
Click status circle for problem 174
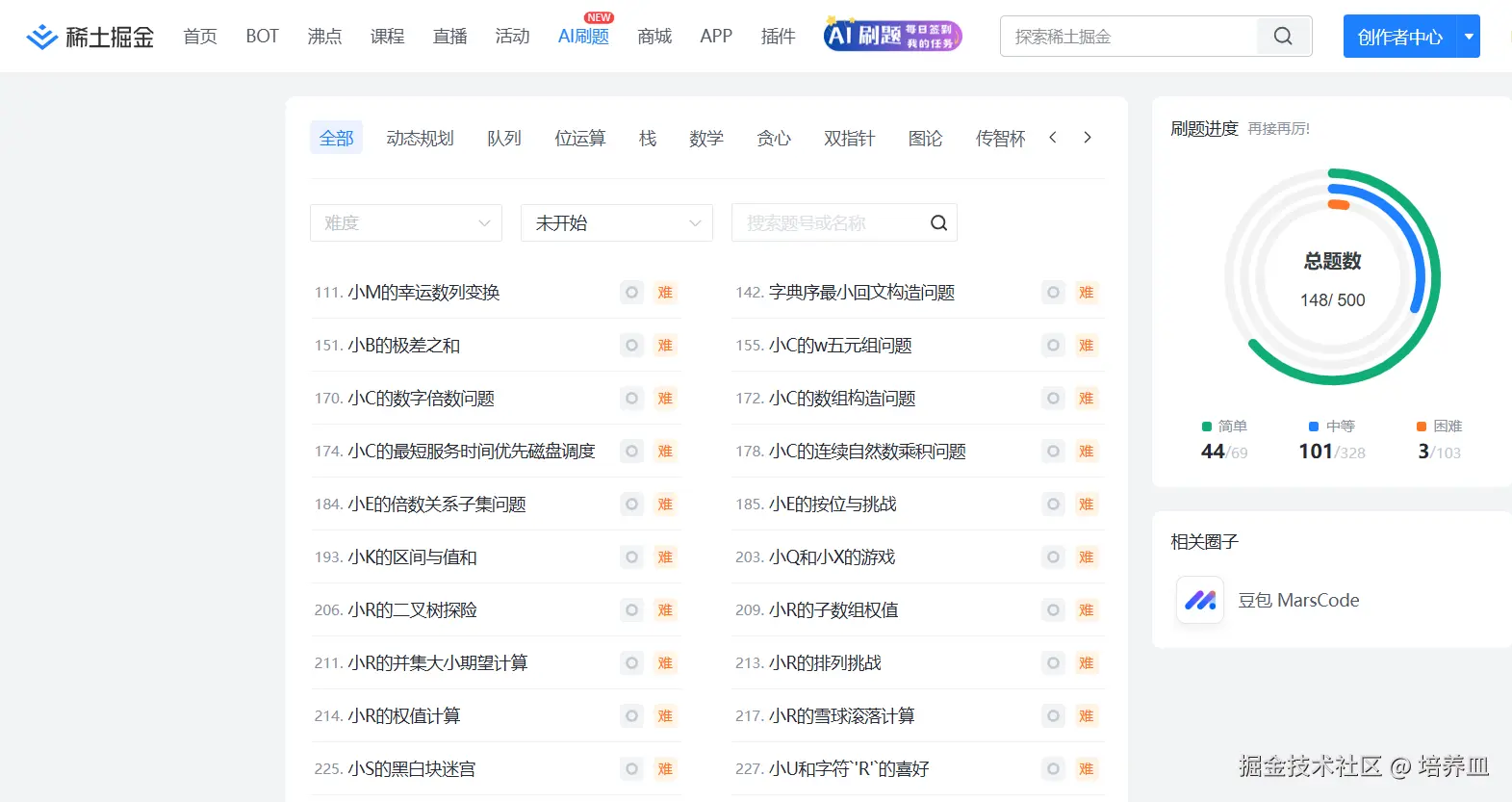tap(631, 452)
